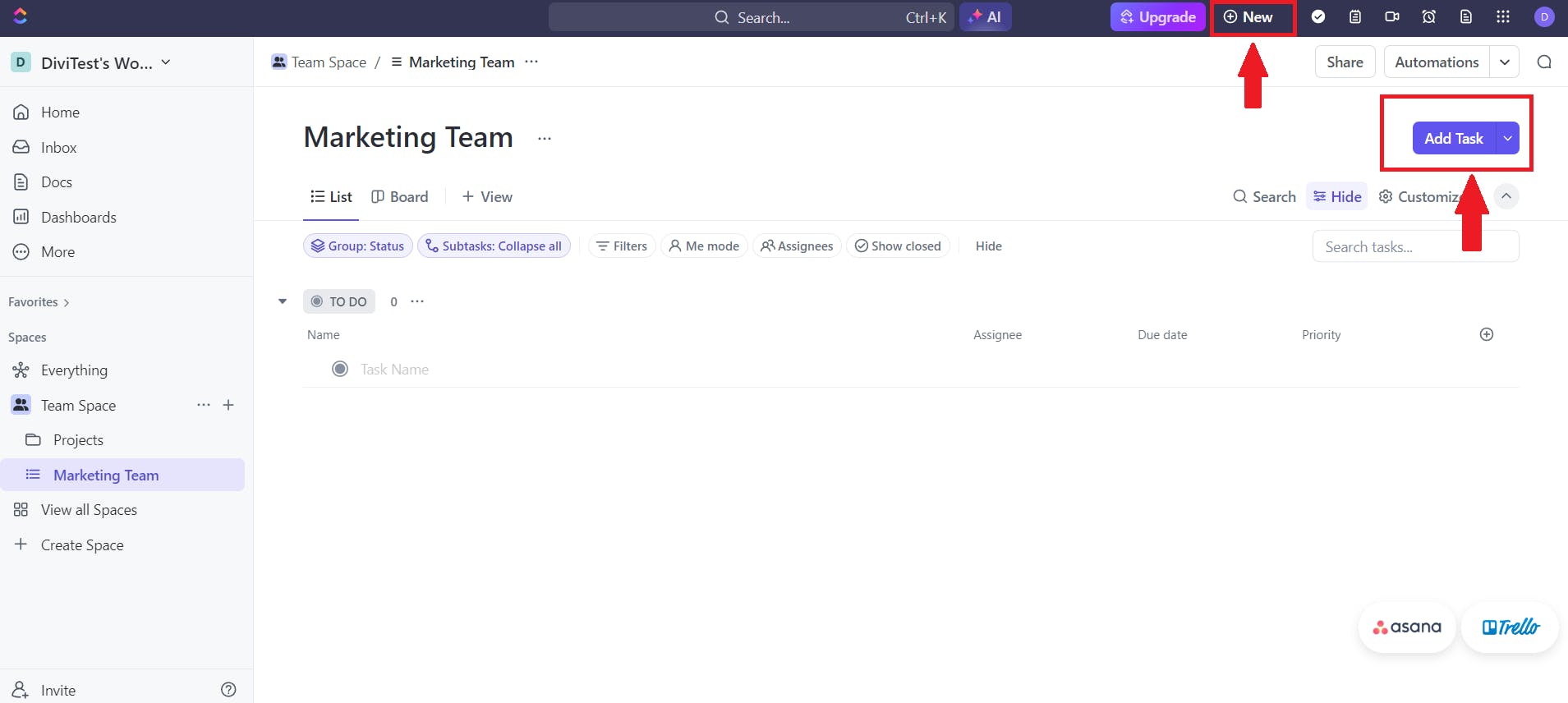The image size is (1568, 703).
Task: Open the alarm clock reminders icon
Action: pyautogui.click(x=1429, y=17)
